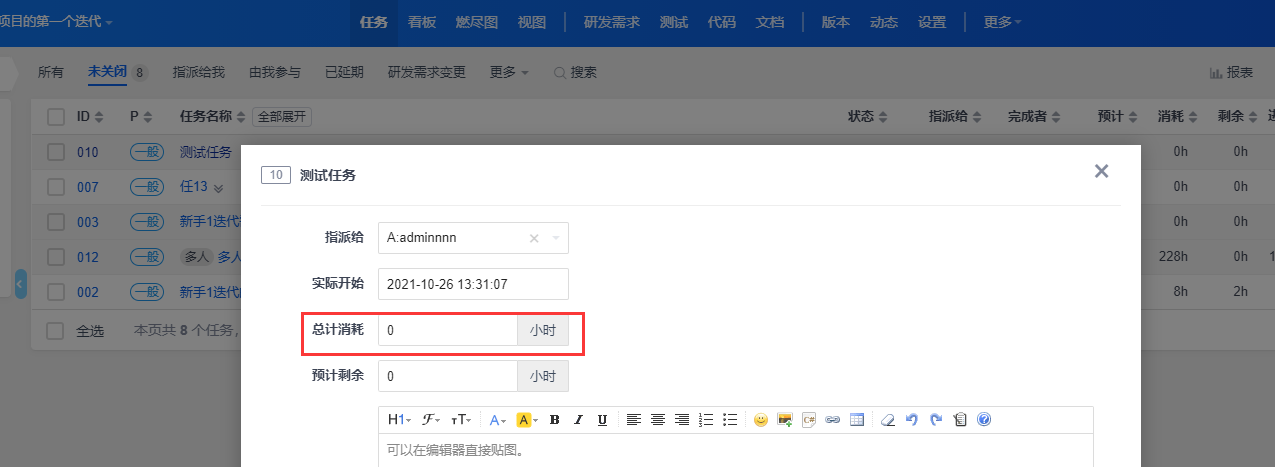Viewport: 1275px width, 467px height.
Task: Click the editor text area
Action: pos(736,450)
